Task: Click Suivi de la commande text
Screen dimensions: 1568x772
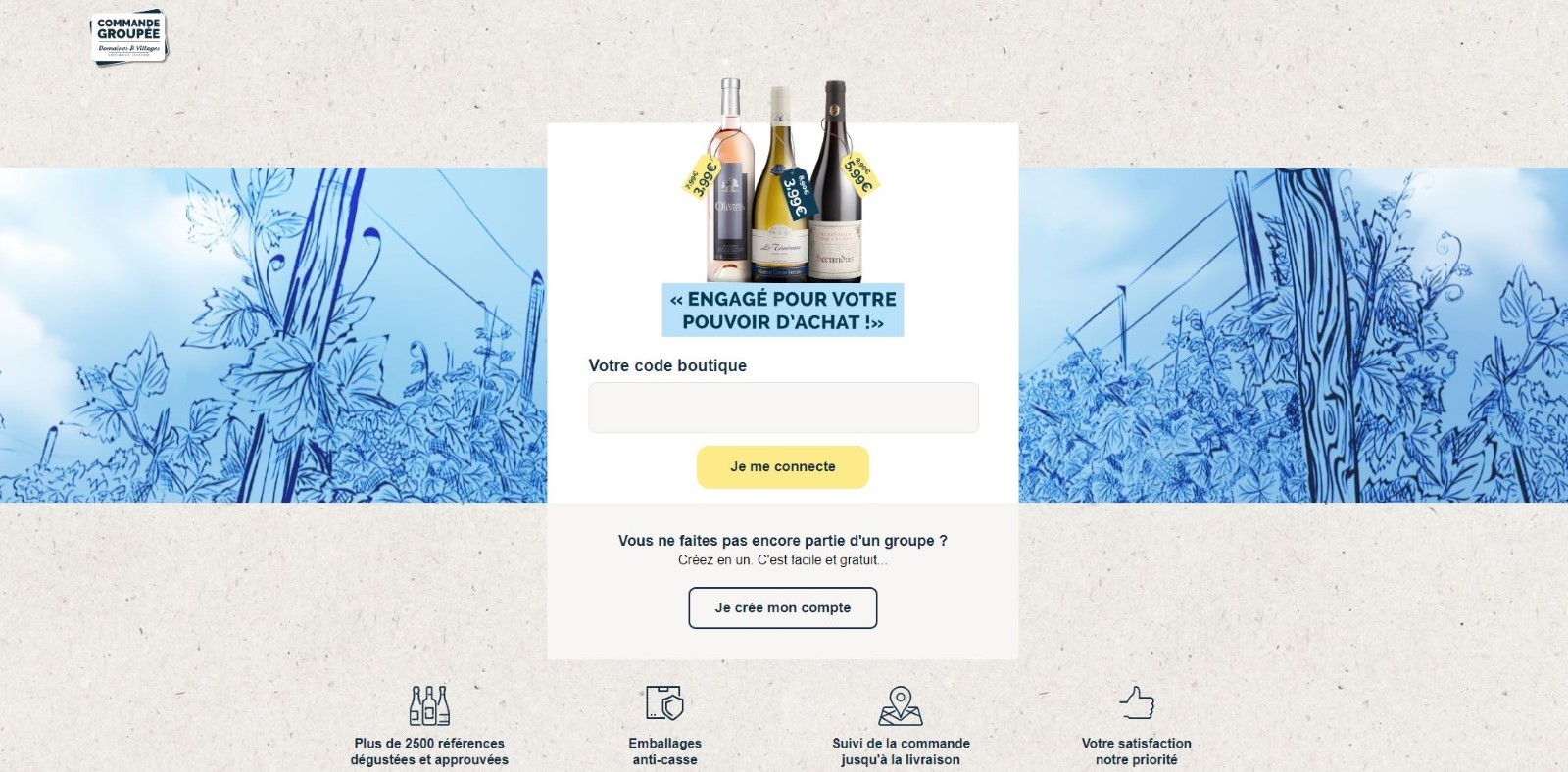Action: 901,751
